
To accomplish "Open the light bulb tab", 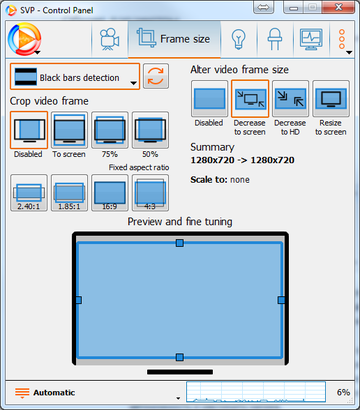I will [x=239, y=39].
